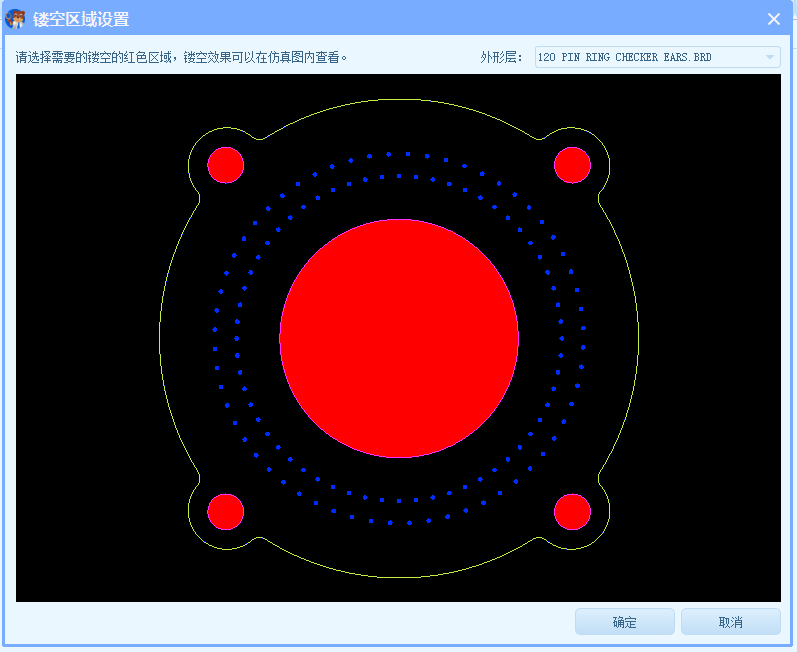The image size is (797, 652).
Task: Click the application icon in title bar
Action: [x=15, y=19]
